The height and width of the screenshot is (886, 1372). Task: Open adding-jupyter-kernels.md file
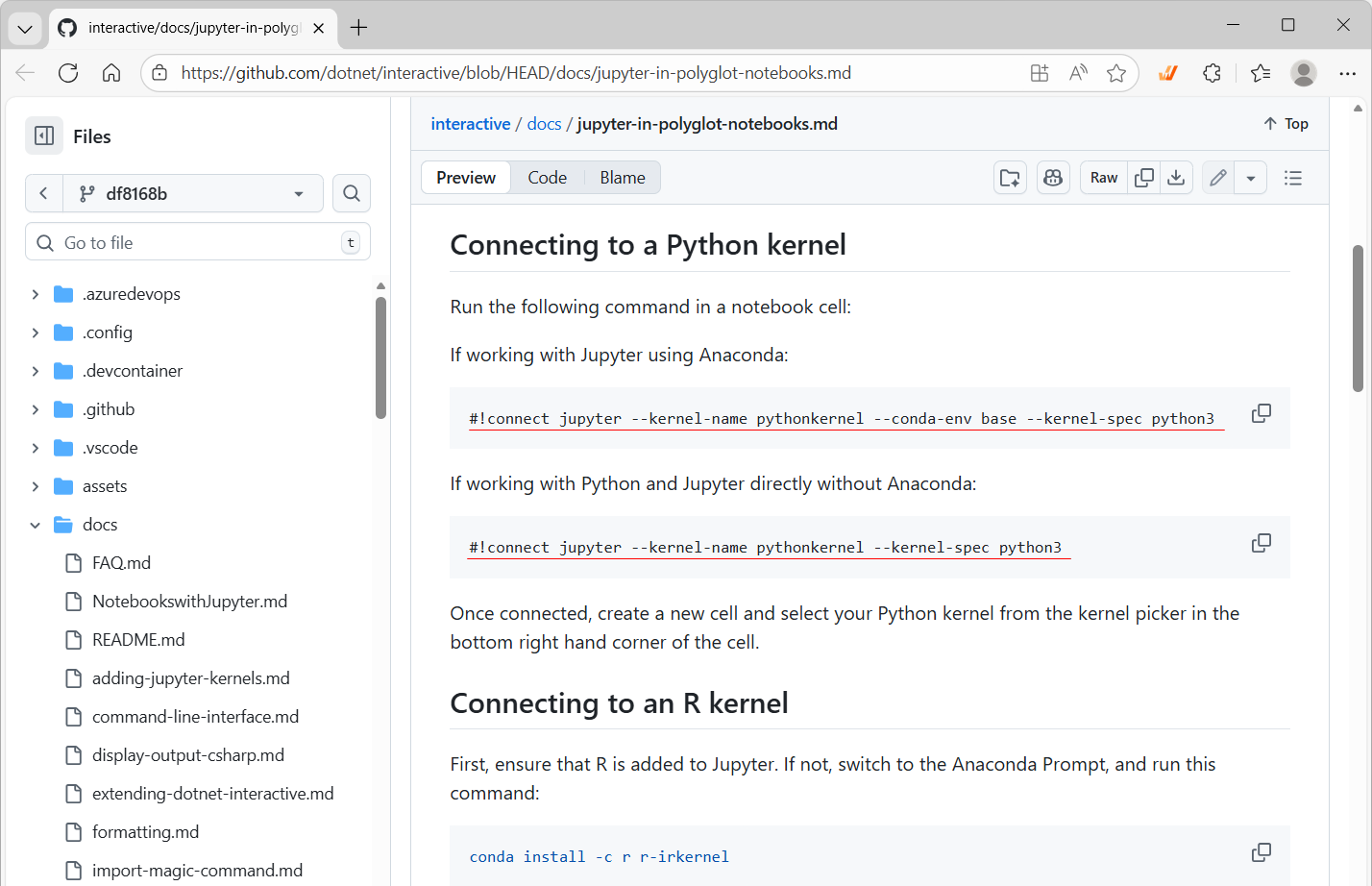coord(190,678)
